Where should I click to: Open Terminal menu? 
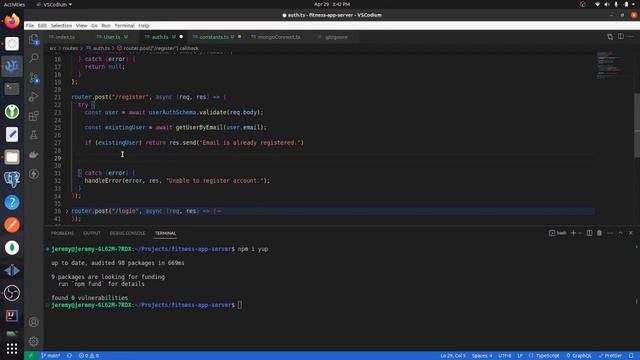pyautogui.click(x=124, y=26)
